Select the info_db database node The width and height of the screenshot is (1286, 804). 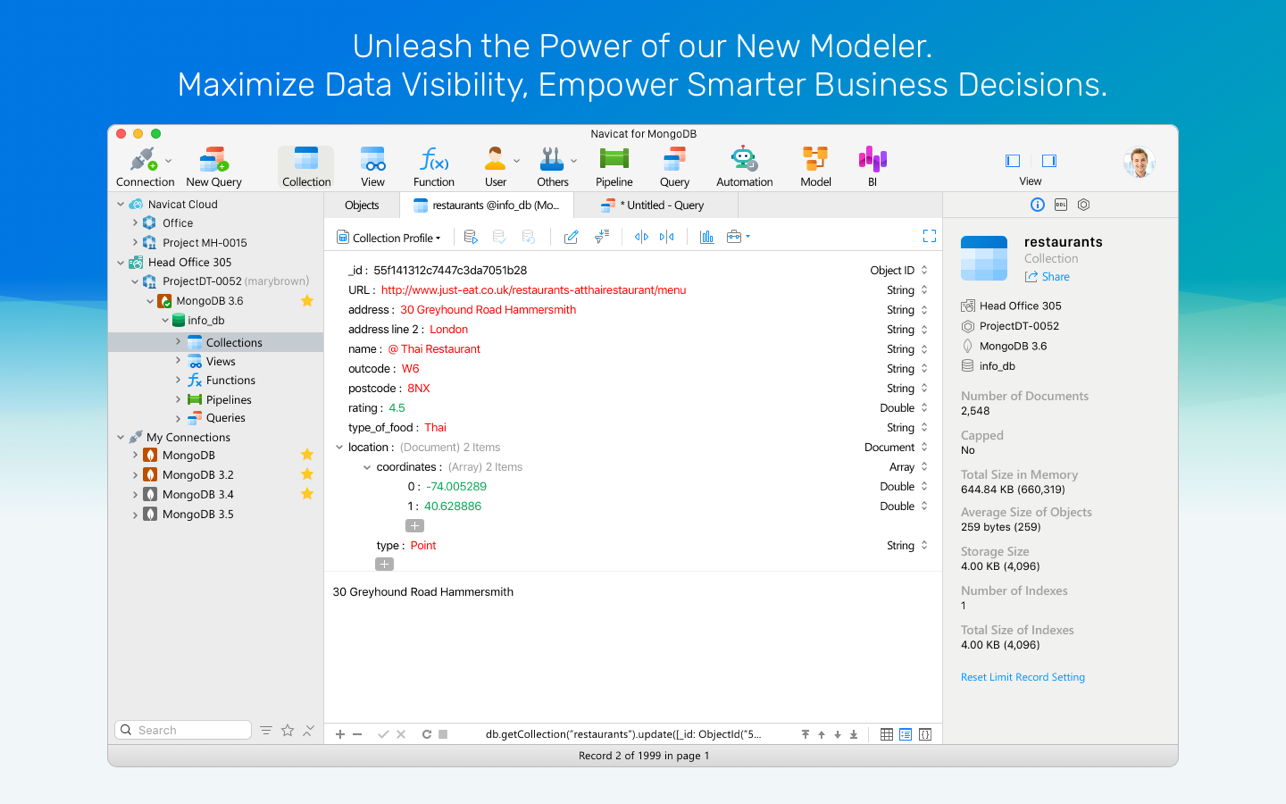(206, 320)
